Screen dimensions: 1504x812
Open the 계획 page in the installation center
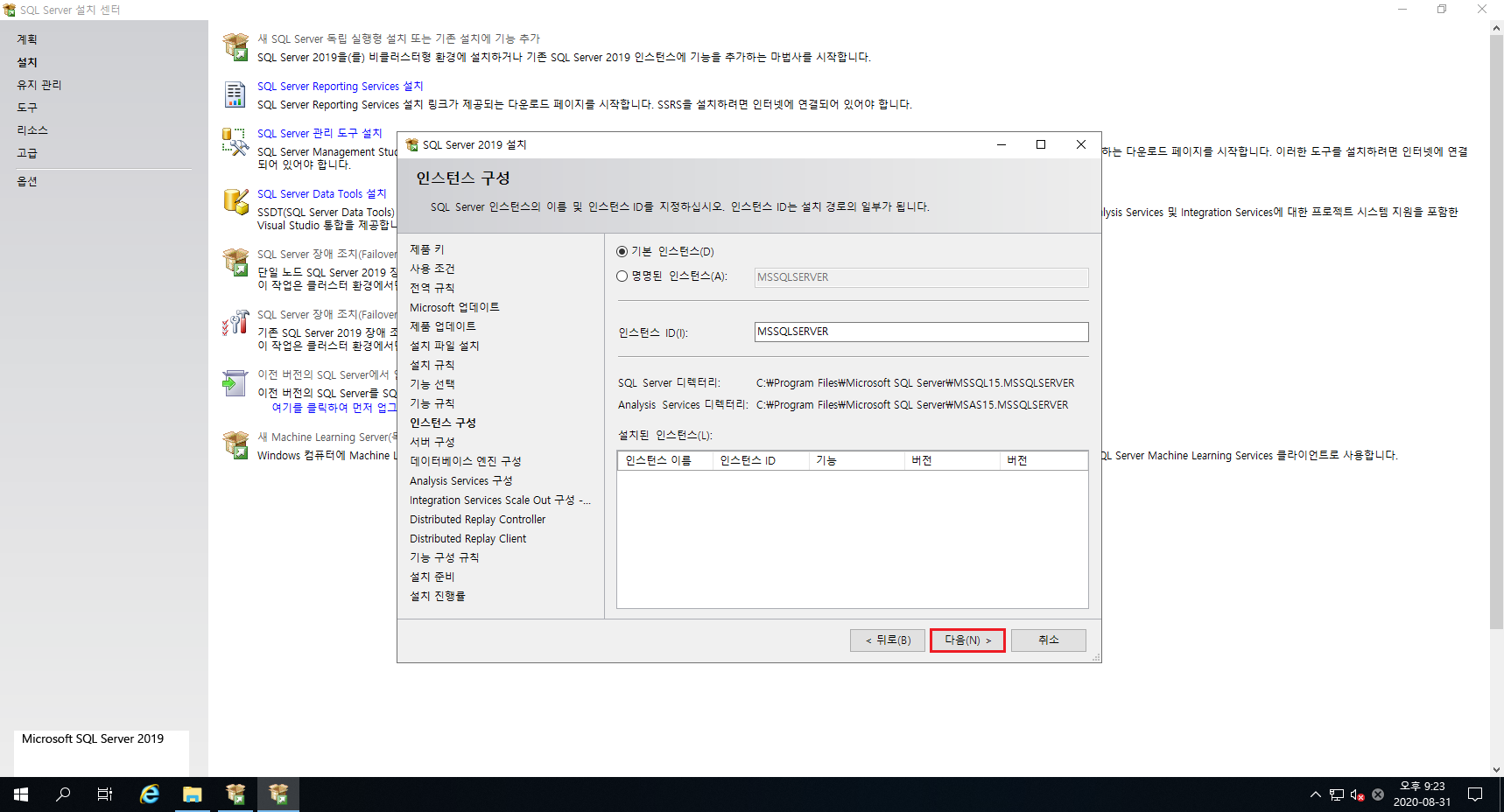click(27, 39)
